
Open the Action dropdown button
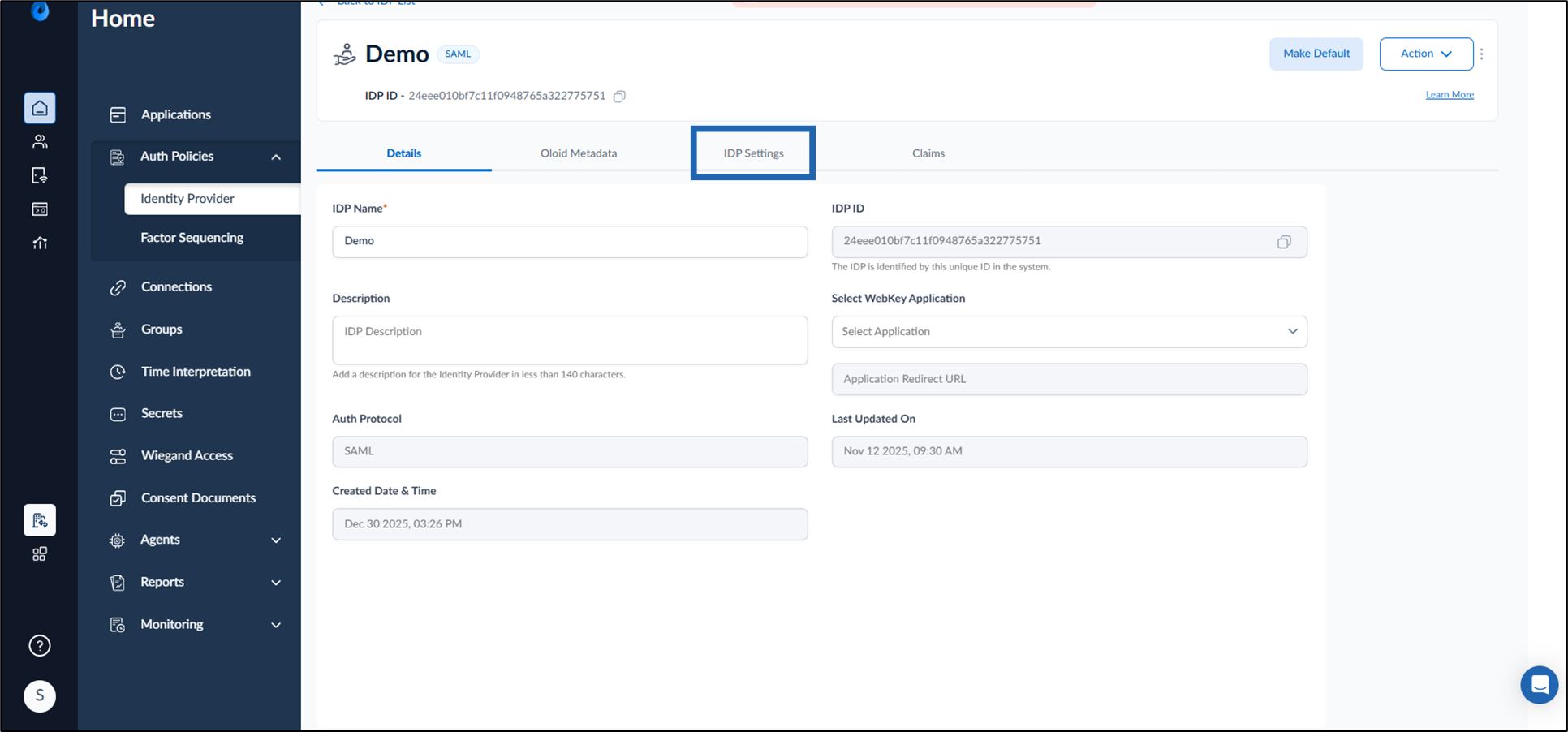(x=1426, y=54)
